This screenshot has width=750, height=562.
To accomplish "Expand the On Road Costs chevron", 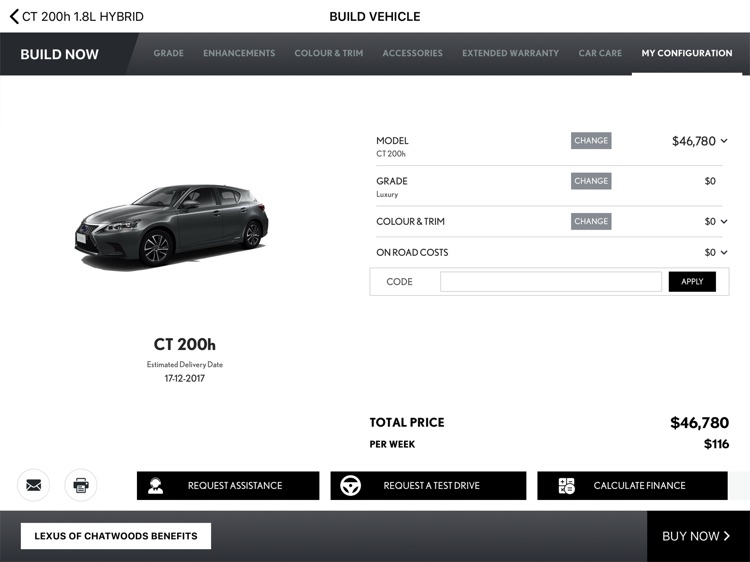I will (724, 252).
